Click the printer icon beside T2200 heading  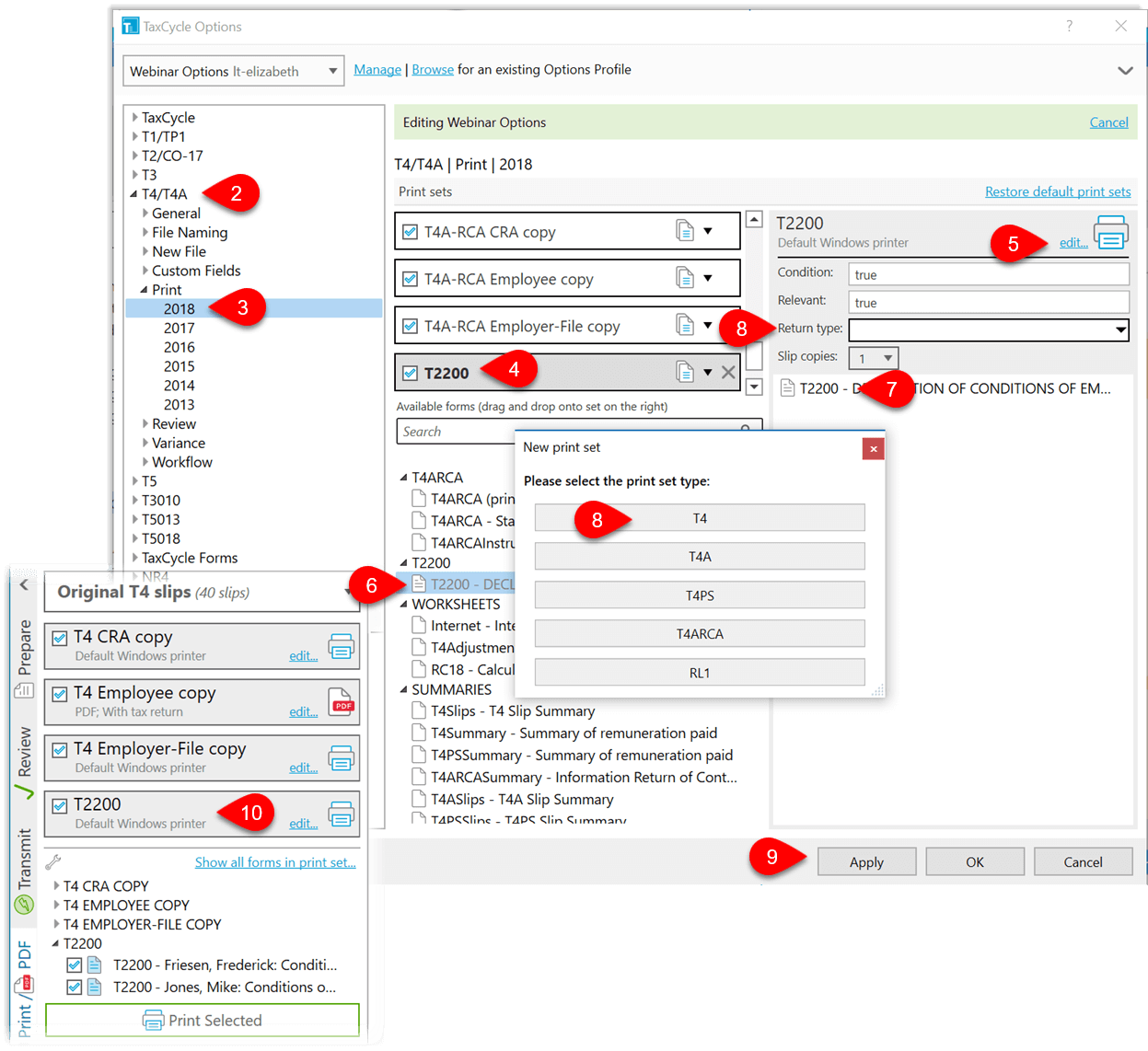pyautogui.click(x=1111, y=232)
